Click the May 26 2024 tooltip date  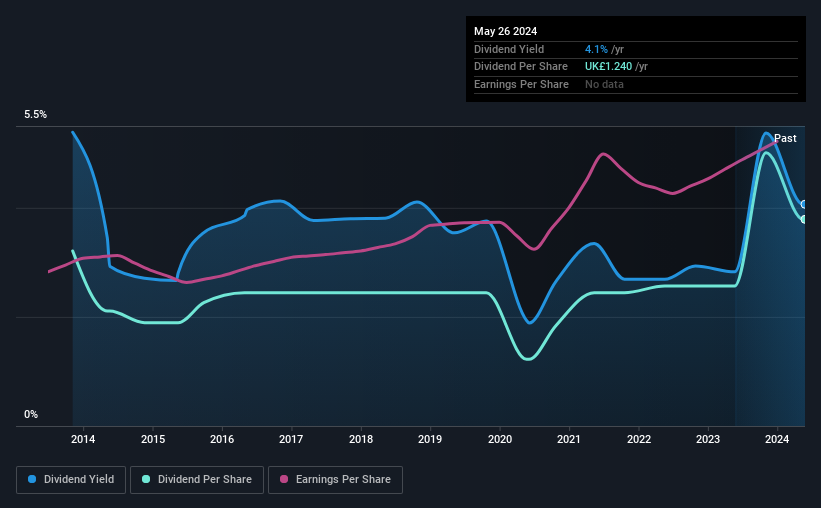tap(505, 31)
